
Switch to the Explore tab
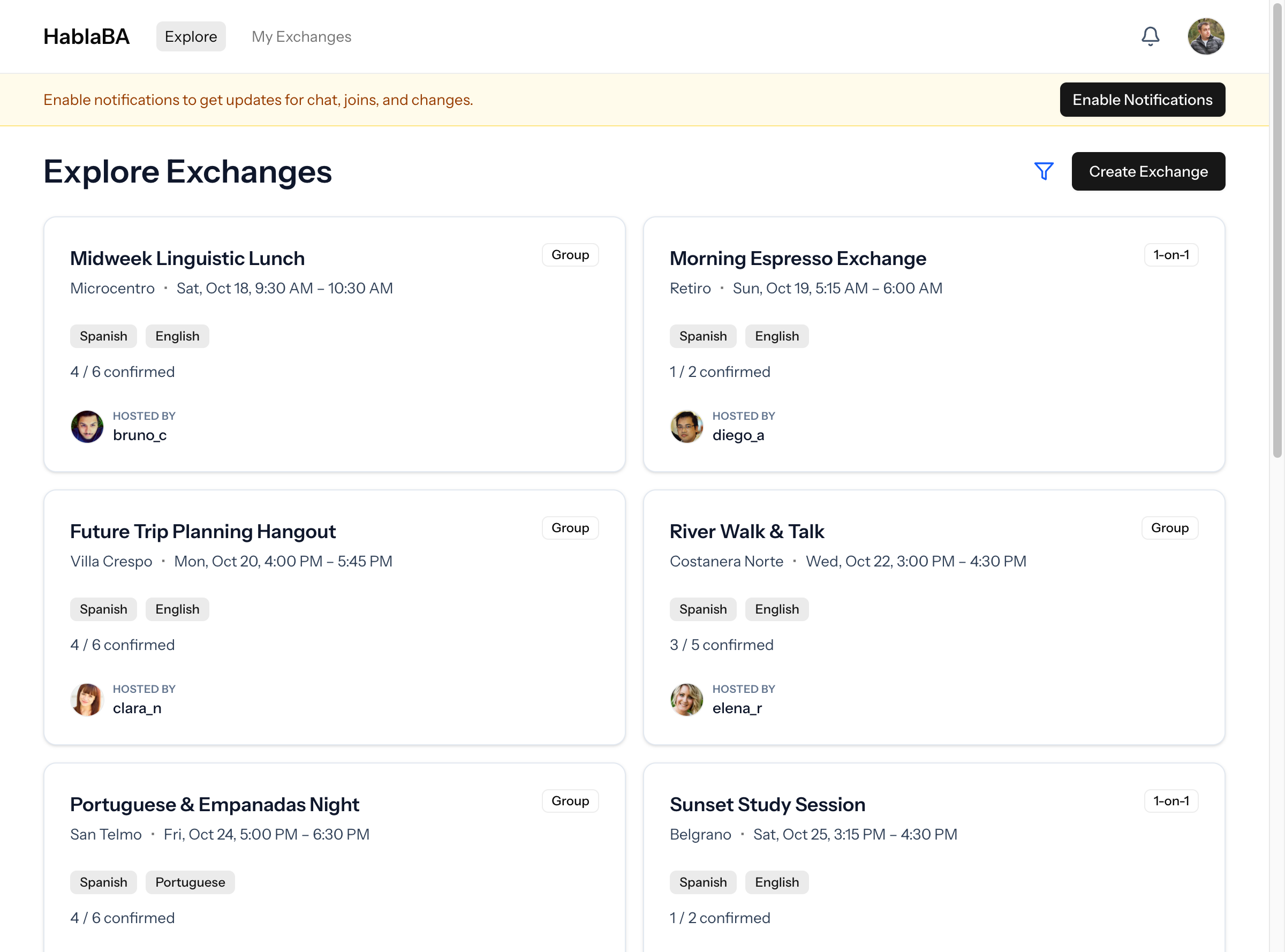(x=191, y=36)
